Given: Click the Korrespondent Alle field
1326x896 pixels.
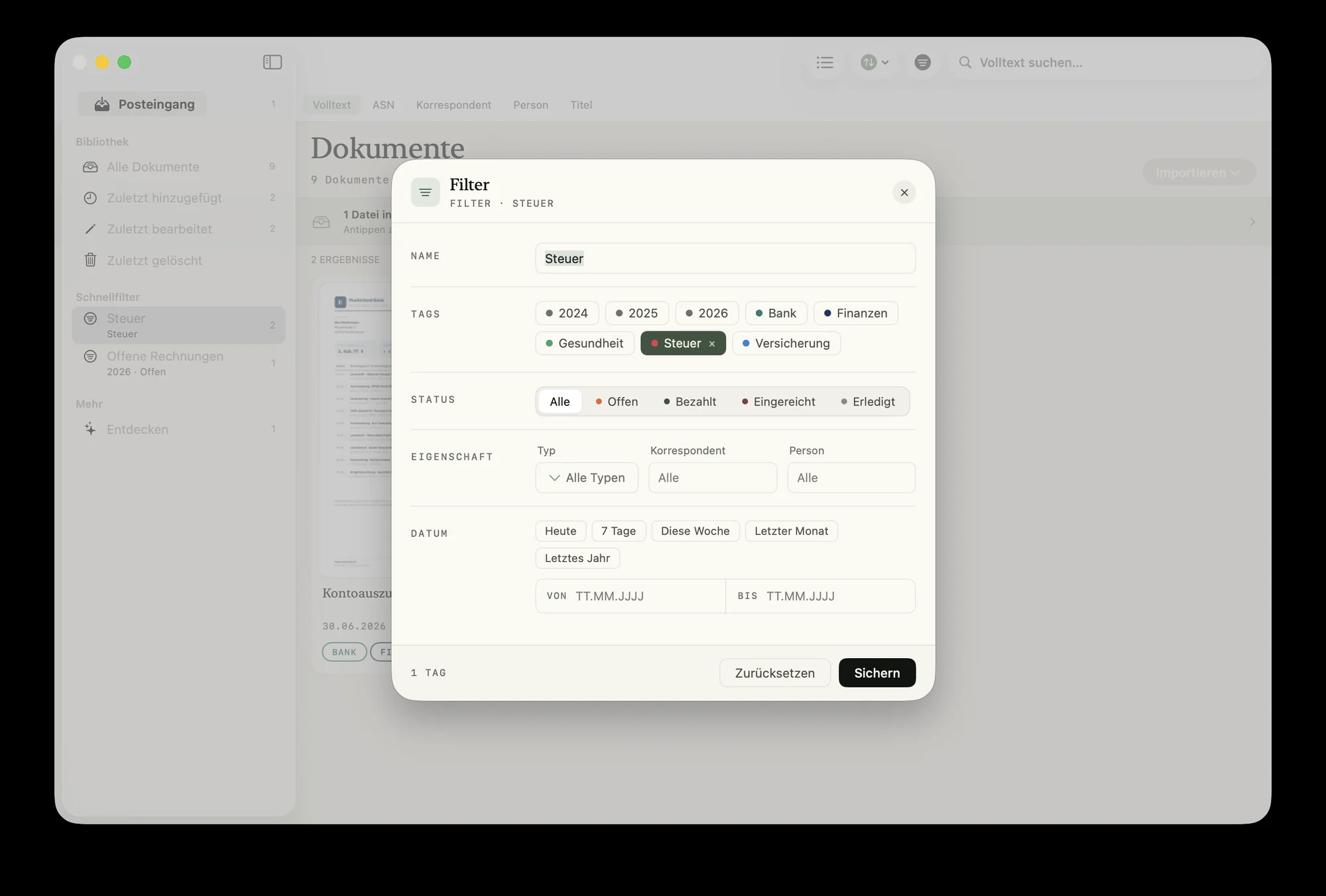Looking at the screenshot, I should click(x=713, y=478).
